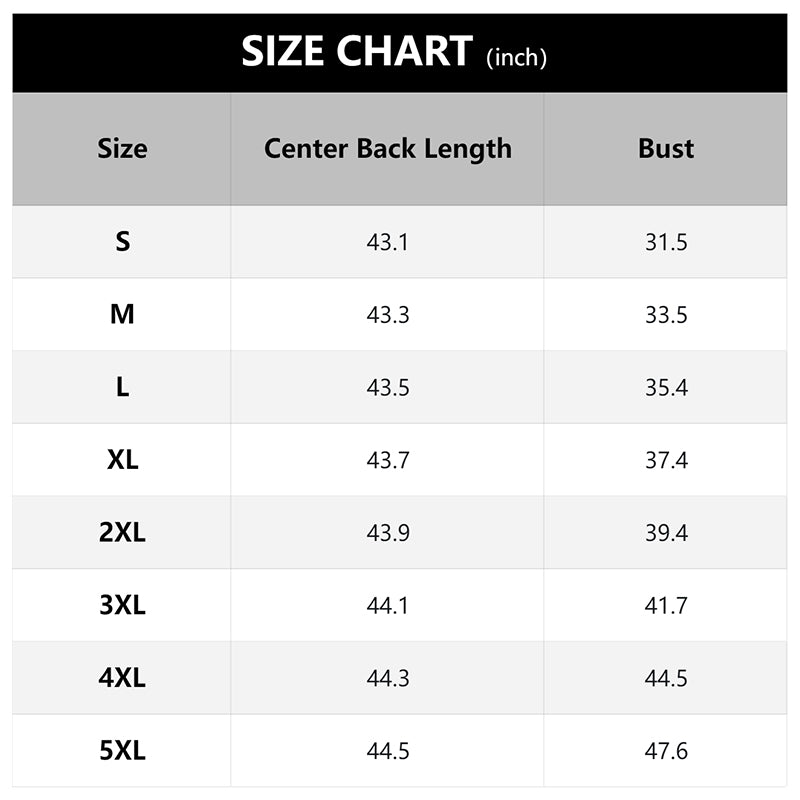Image resolution: width=800 pixels, height=800 pixels.
Task: Pick the 4XL size label
Action: (122, 678)
